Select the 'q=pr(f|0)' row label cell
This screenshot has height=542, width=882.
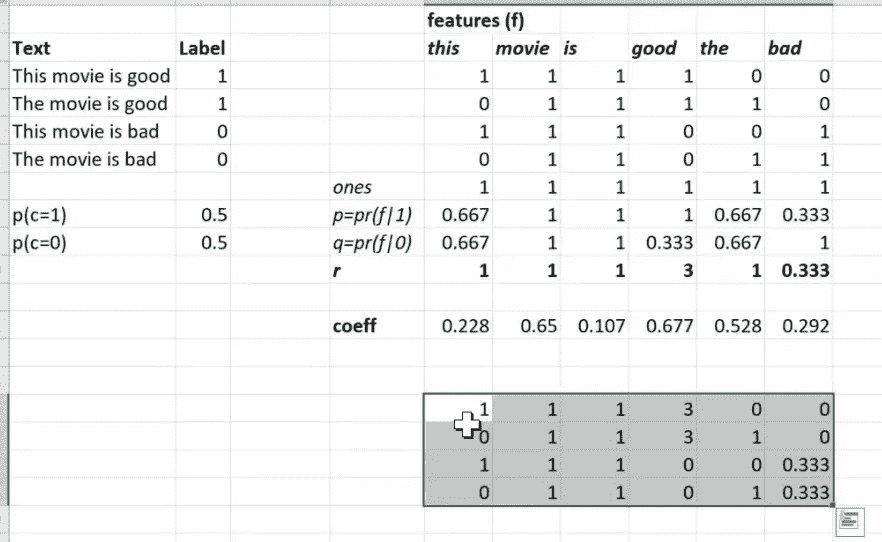372,243
